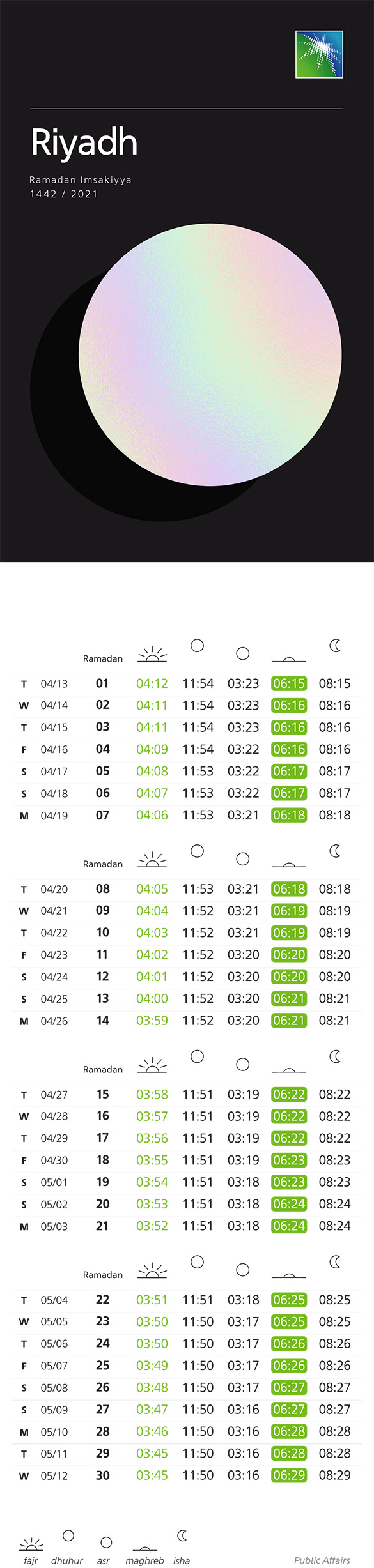Select the 05/12 date in last row
374x1568 pixels.
[54, 1475]
